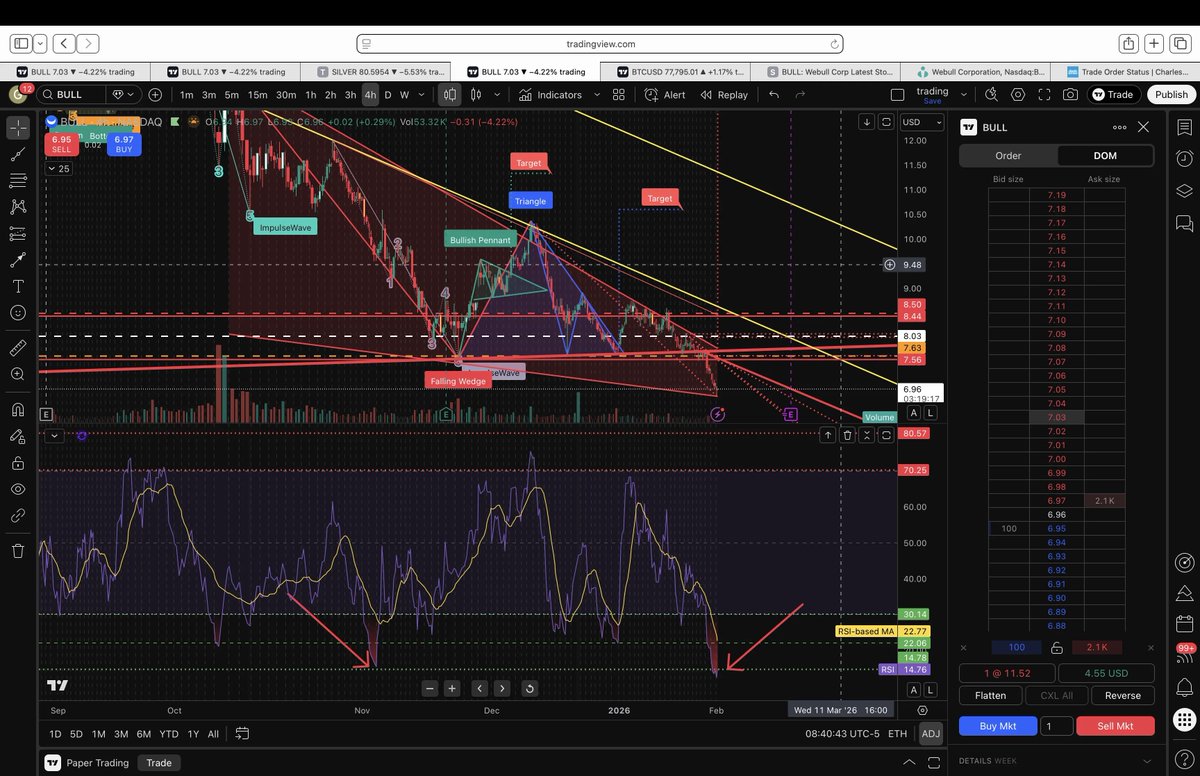This screenshot has height=776, width=1200.
Task: Hide all drawings with eye icon
Action: point(18,489)
